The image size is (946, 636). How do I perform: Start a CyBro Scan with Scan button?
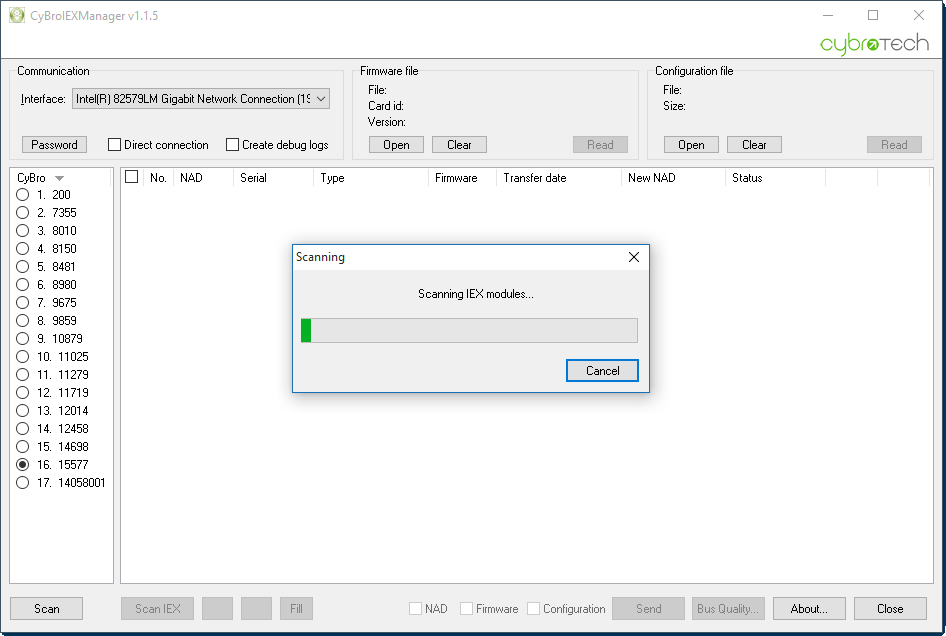click(46, 609)
